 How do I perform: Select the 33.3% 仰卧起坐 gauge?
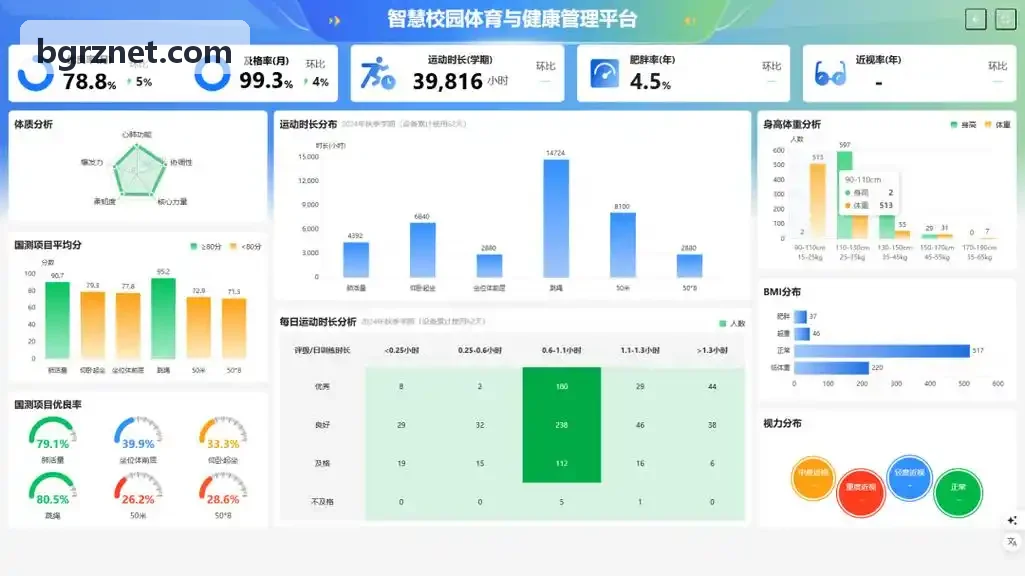pos(223,435)
